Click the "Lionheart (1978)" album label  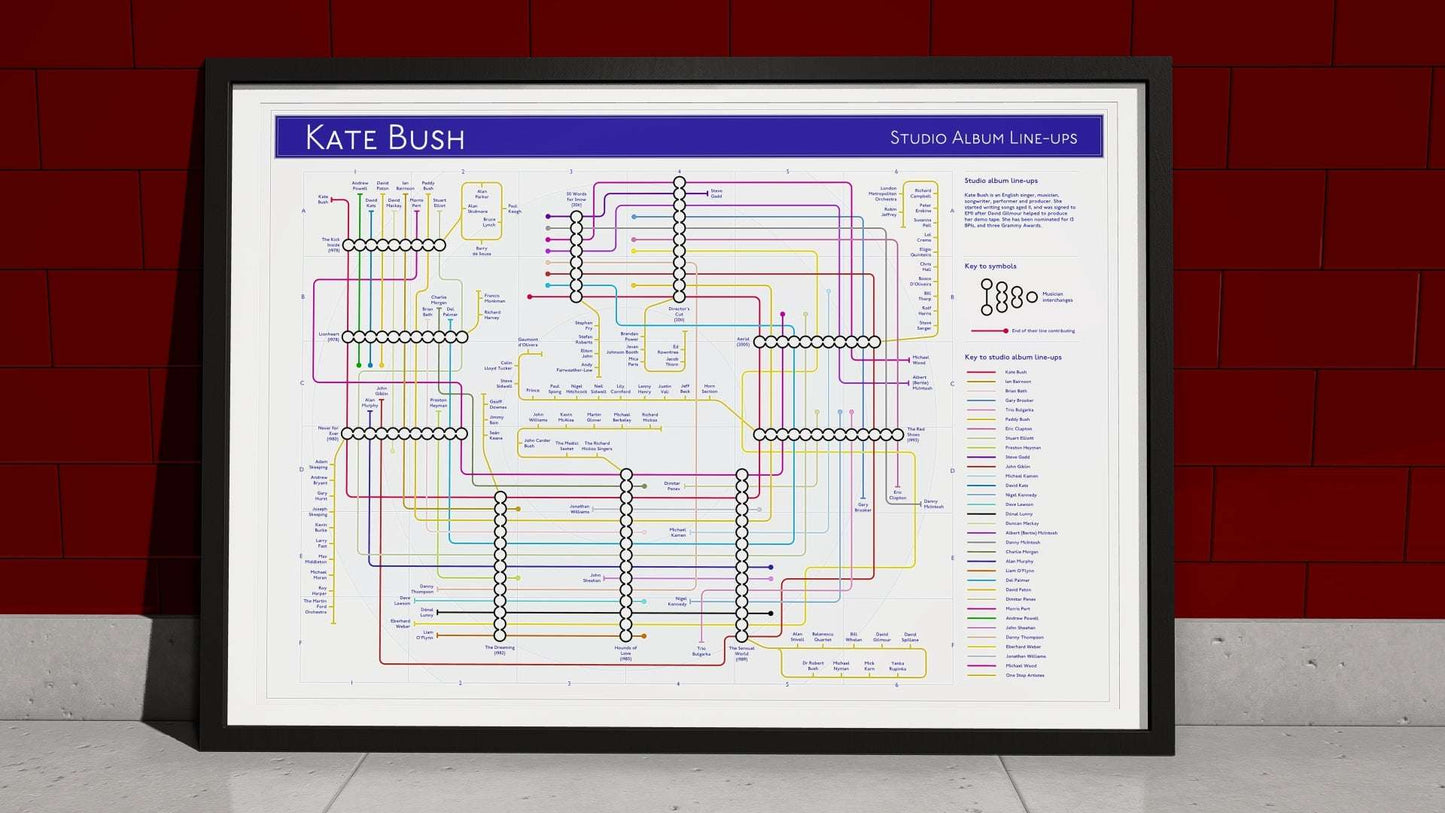(328, 337)
